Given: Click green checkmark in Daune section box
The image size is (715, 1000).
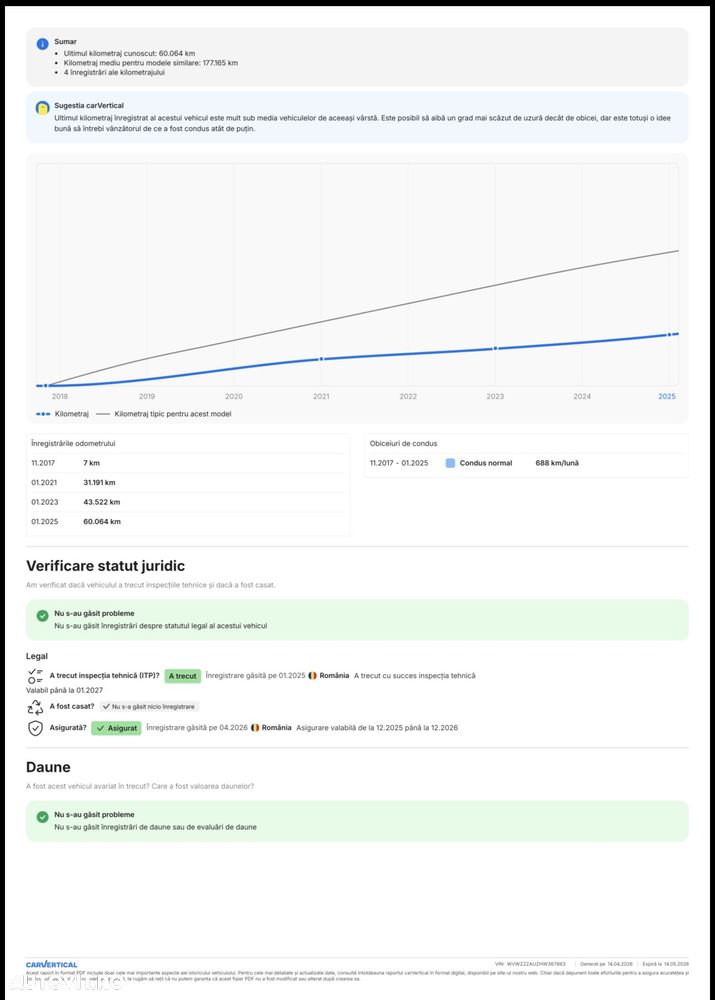Looking at the screenshot, I should (42, 817).
